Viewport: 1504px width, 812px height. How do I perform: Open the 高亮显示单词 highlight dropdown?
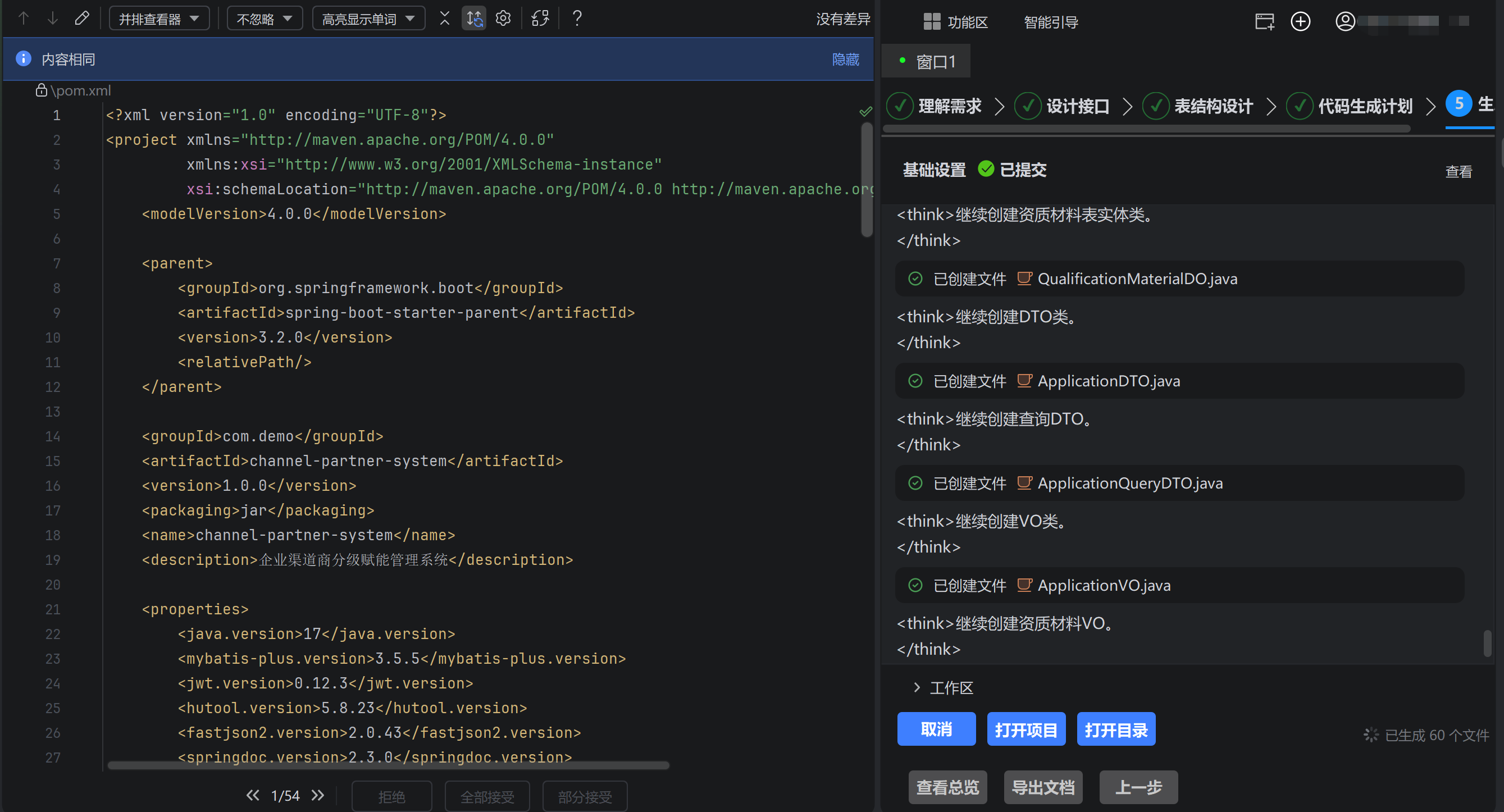point(368,19)
